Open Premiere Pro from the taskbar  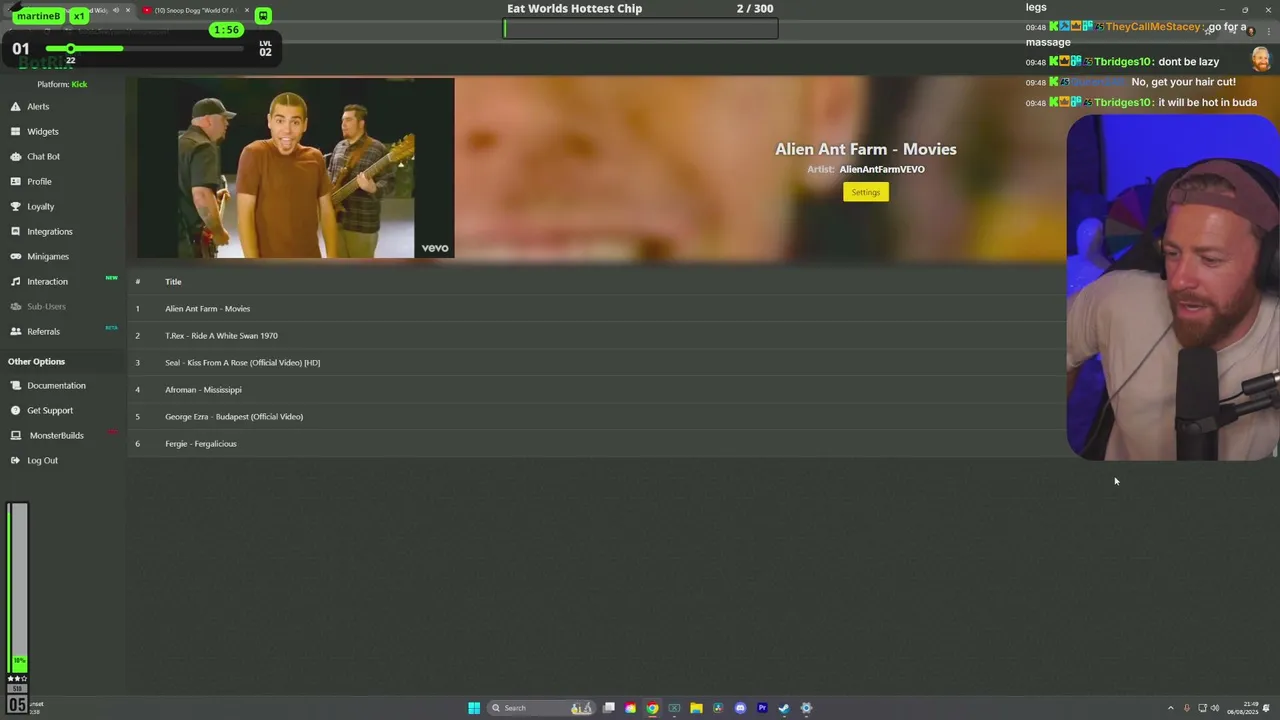pos(762,708)
